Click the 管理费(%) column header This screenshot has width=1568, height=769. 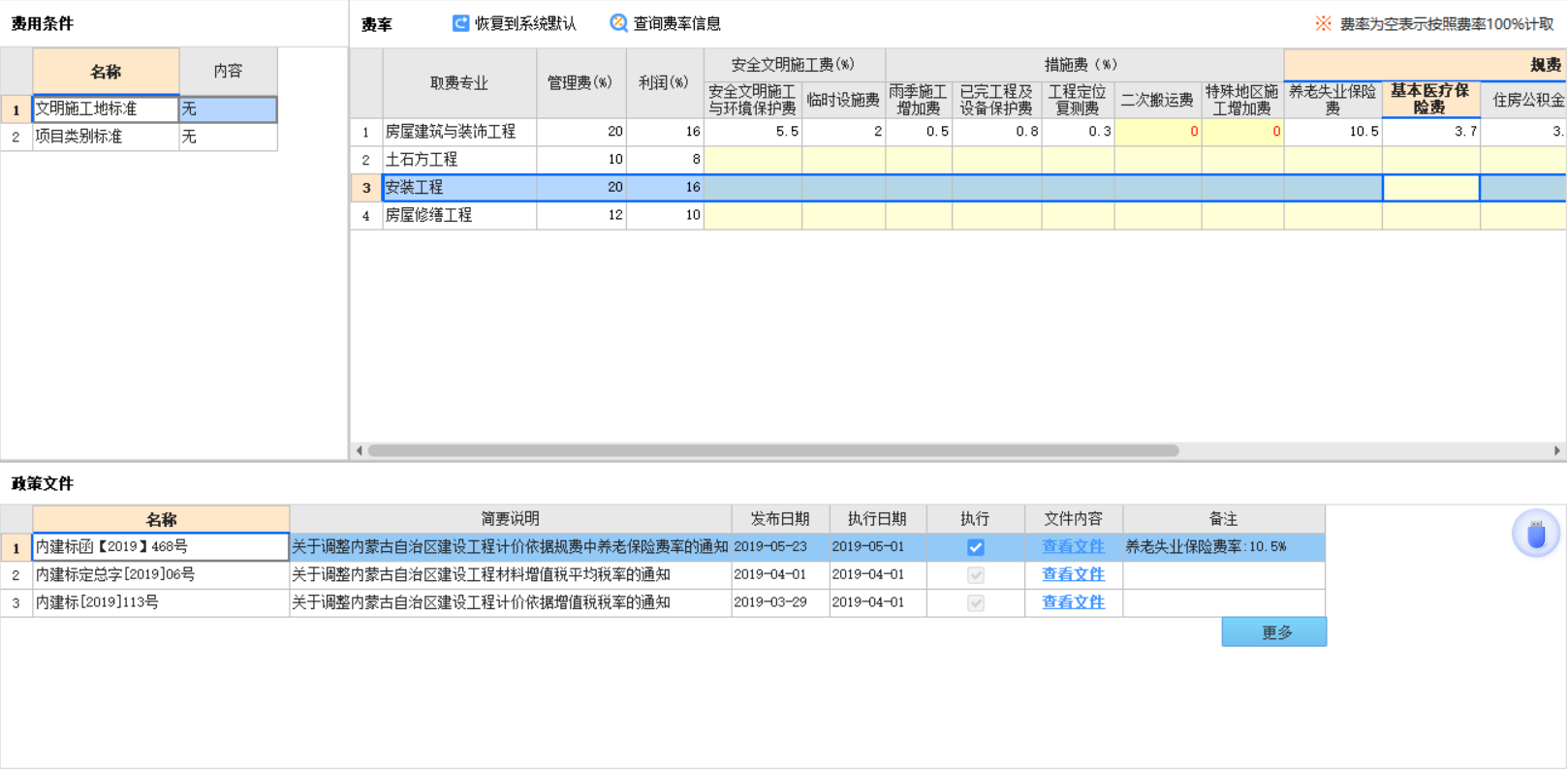581,83
